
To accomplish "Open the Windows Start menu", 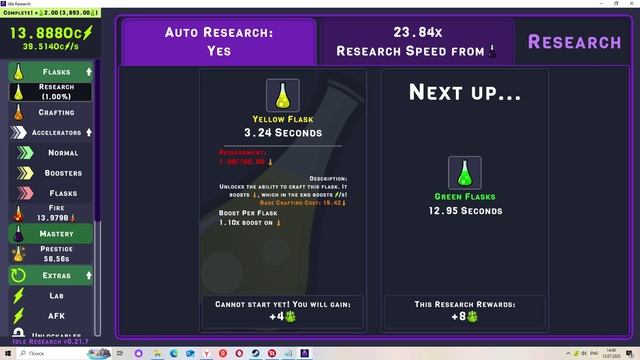I will [x=8, y=353].
